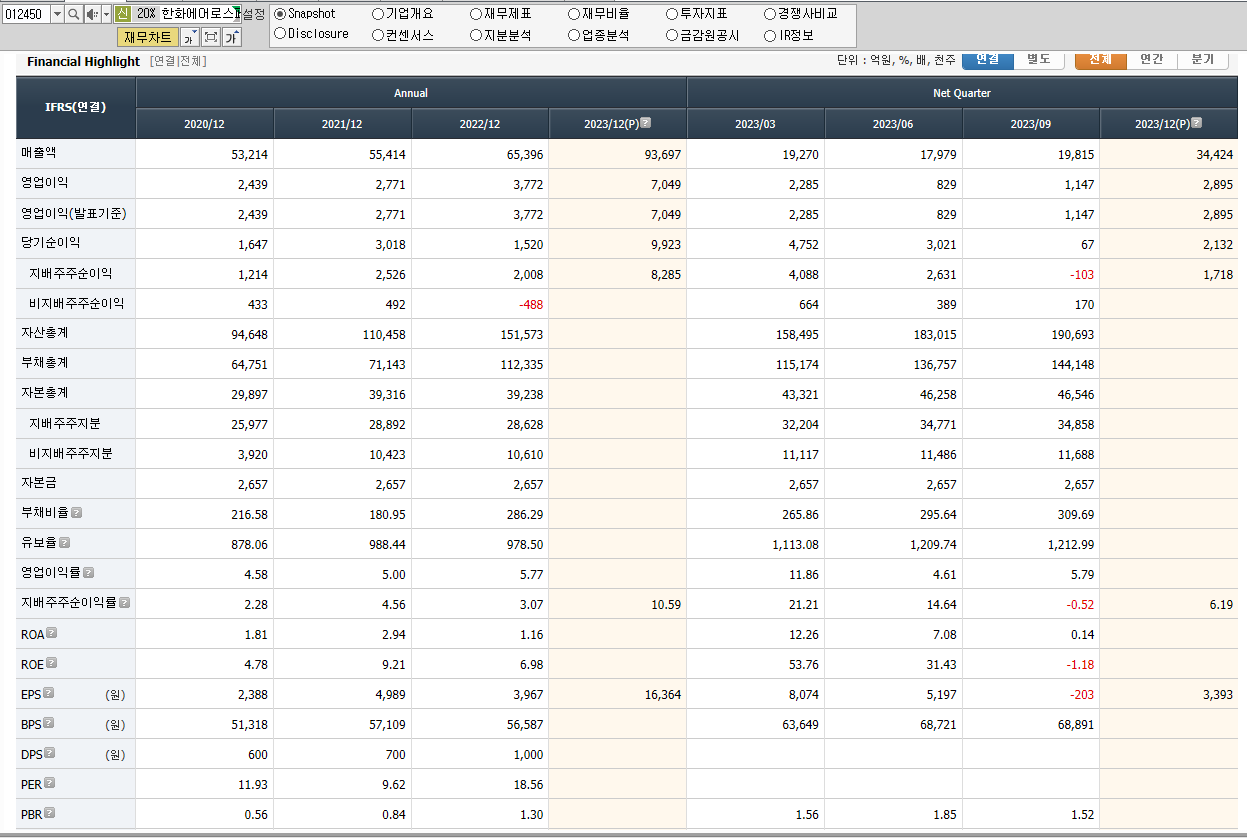Click the 자본금 row label

pos(38,483)
